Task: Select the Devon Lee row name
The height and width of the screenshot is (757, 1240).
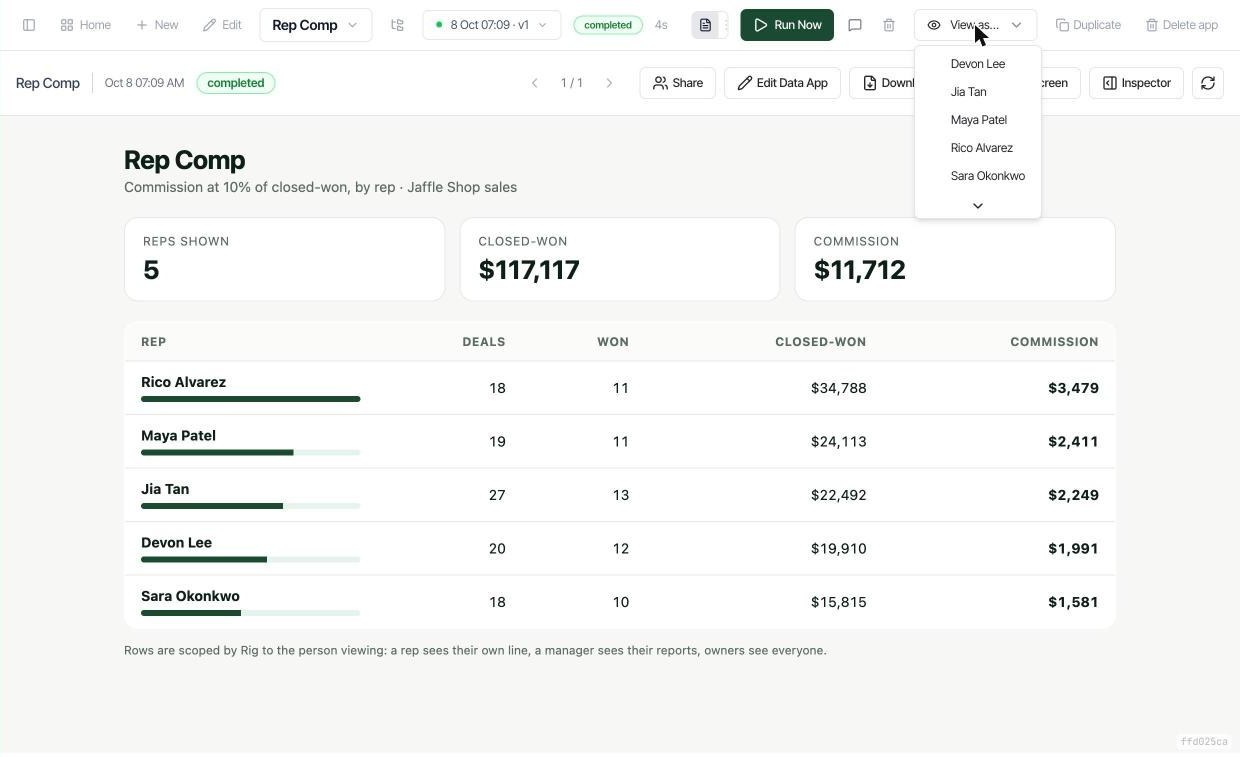Action: point(176,543)
